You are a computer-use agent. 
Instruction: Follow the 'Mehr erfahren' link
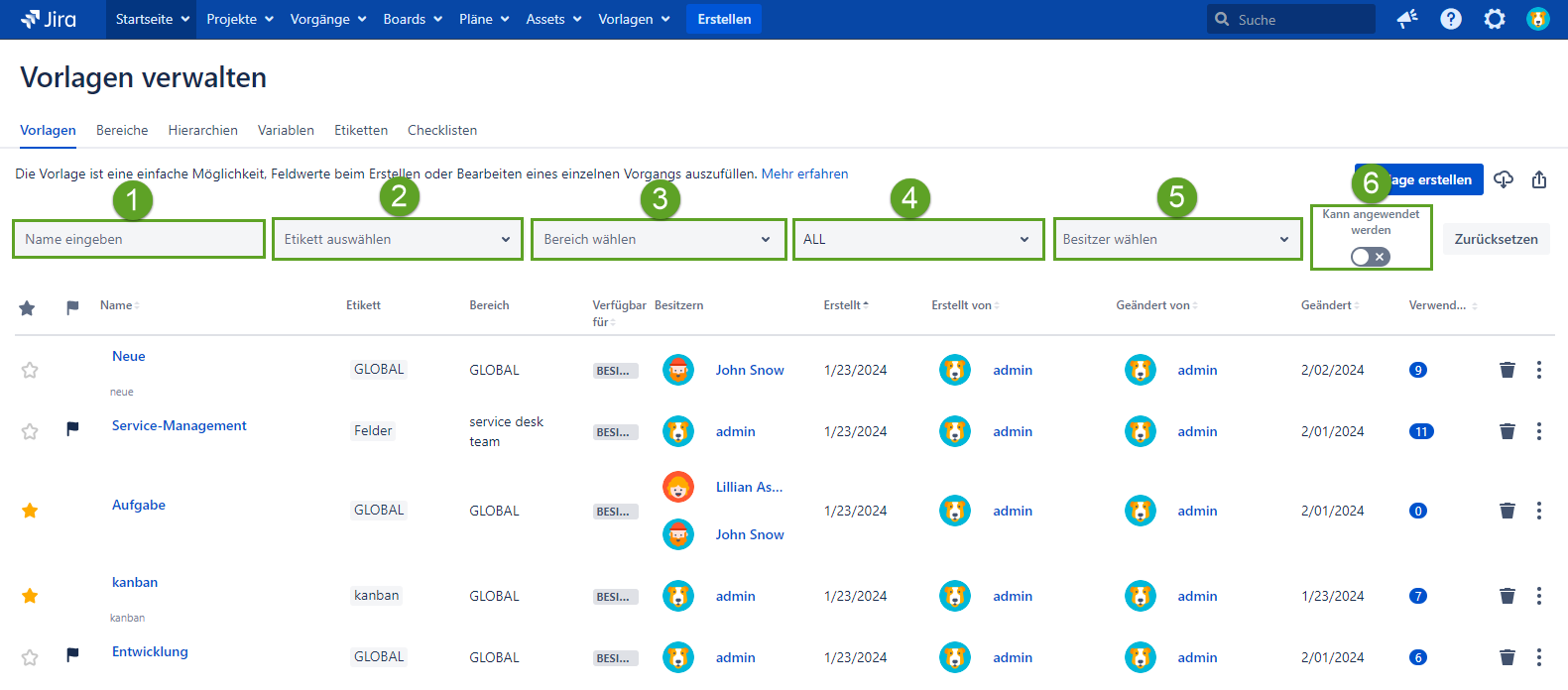point(804,173)
